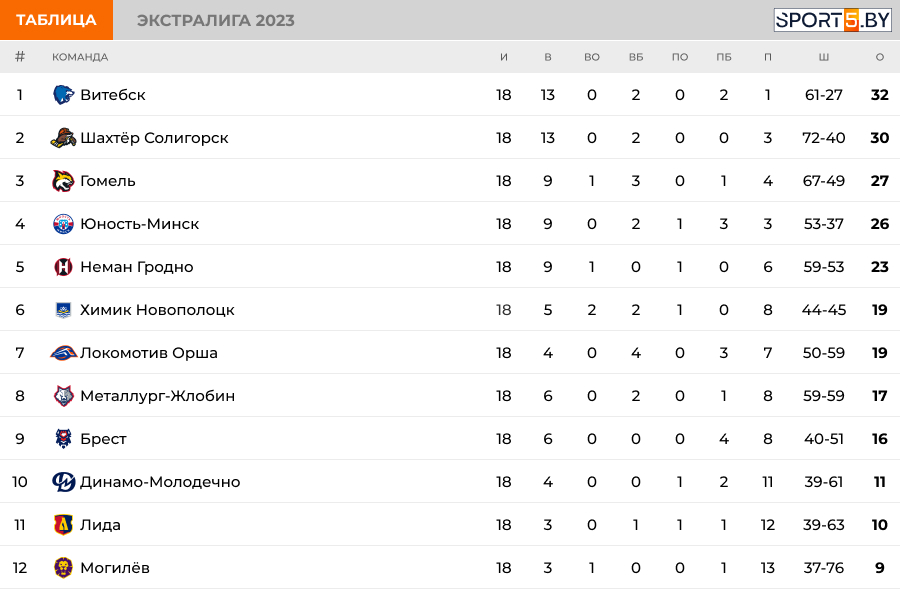Click the Витебск team logo
Image resolution: width=900 pixels, height=589 pixels.
tap(63, 95)
